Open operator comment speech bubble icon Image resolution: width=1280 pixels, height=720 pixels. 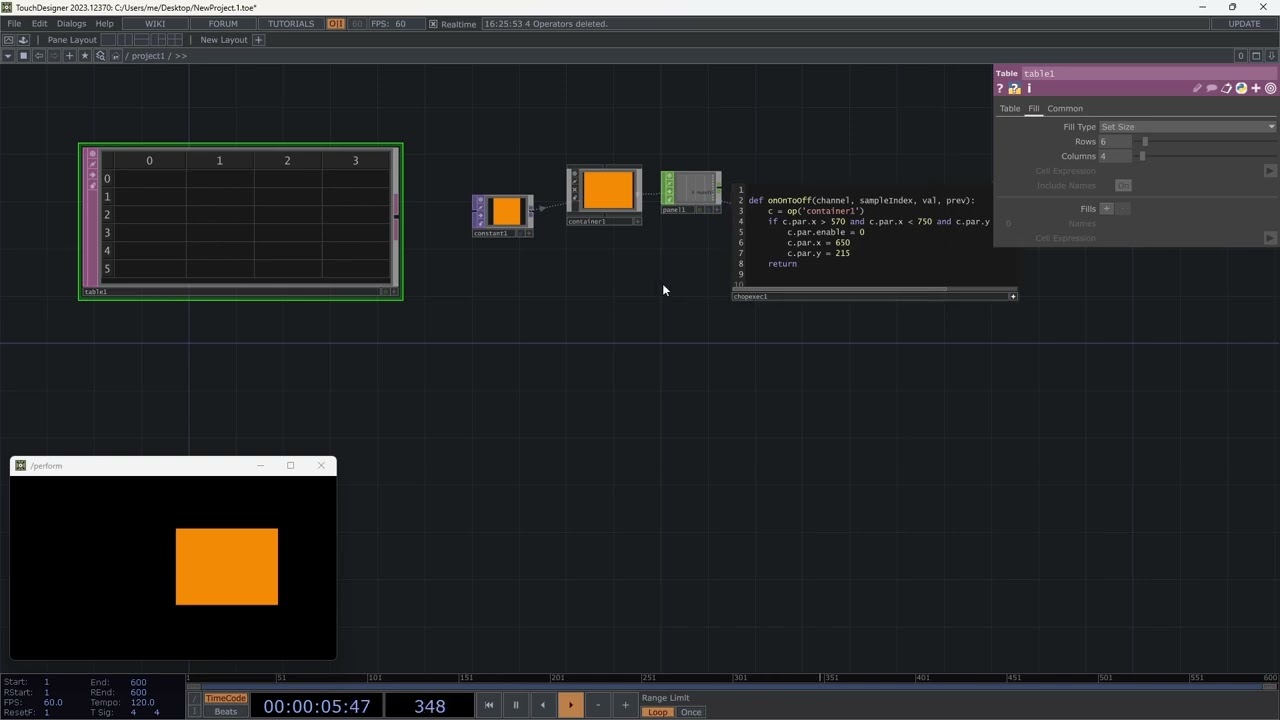[1211, 89]
